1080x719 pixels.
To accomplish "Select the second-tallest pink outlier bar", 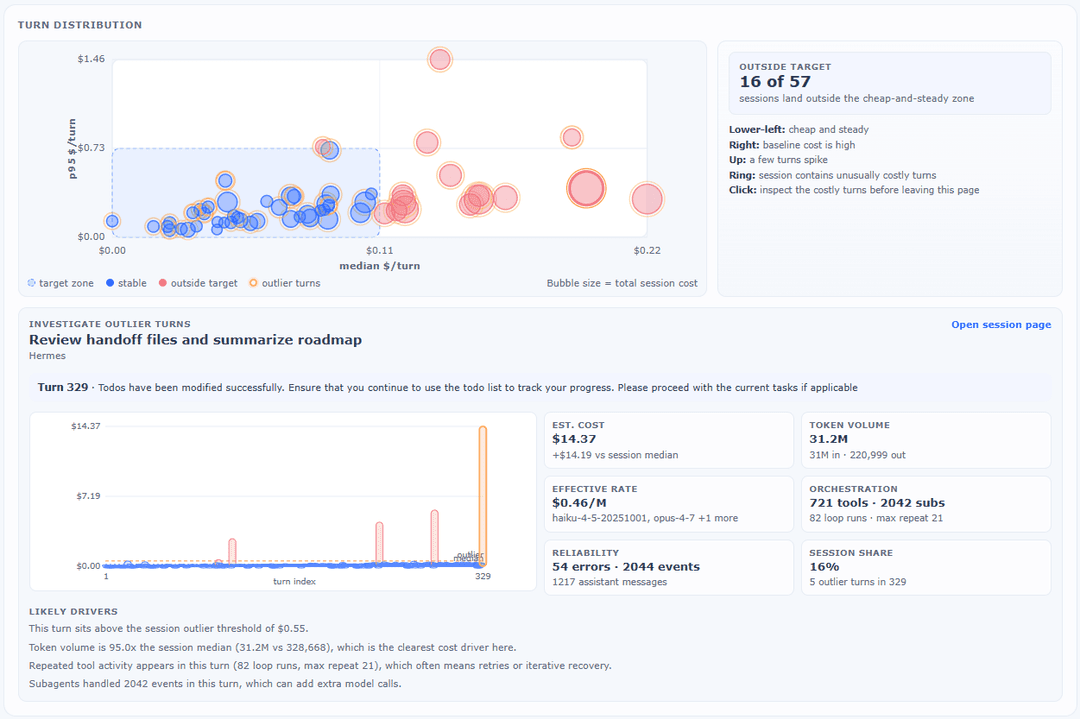I will point(380,543).
